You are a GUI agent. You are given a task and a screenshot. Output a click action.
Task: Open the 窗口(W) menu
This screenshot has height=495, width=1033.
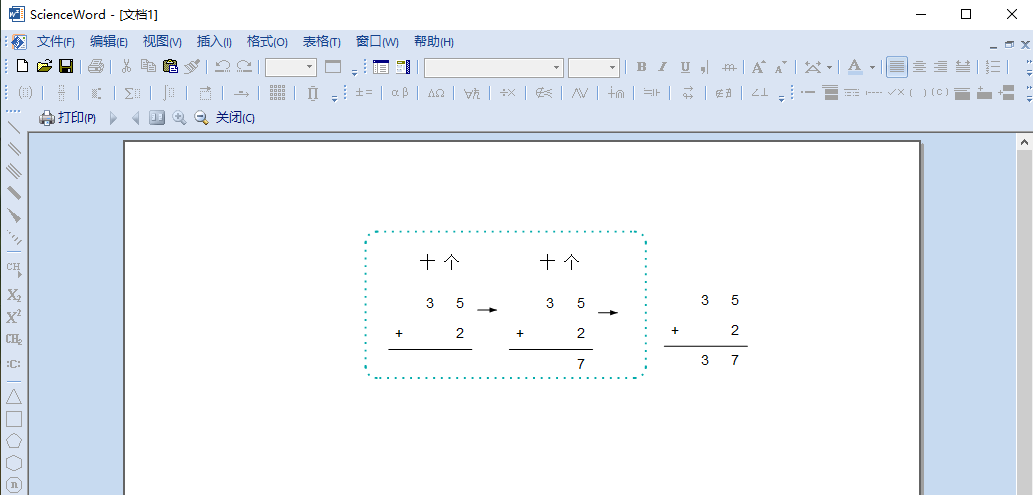click(x=377, y=42)
